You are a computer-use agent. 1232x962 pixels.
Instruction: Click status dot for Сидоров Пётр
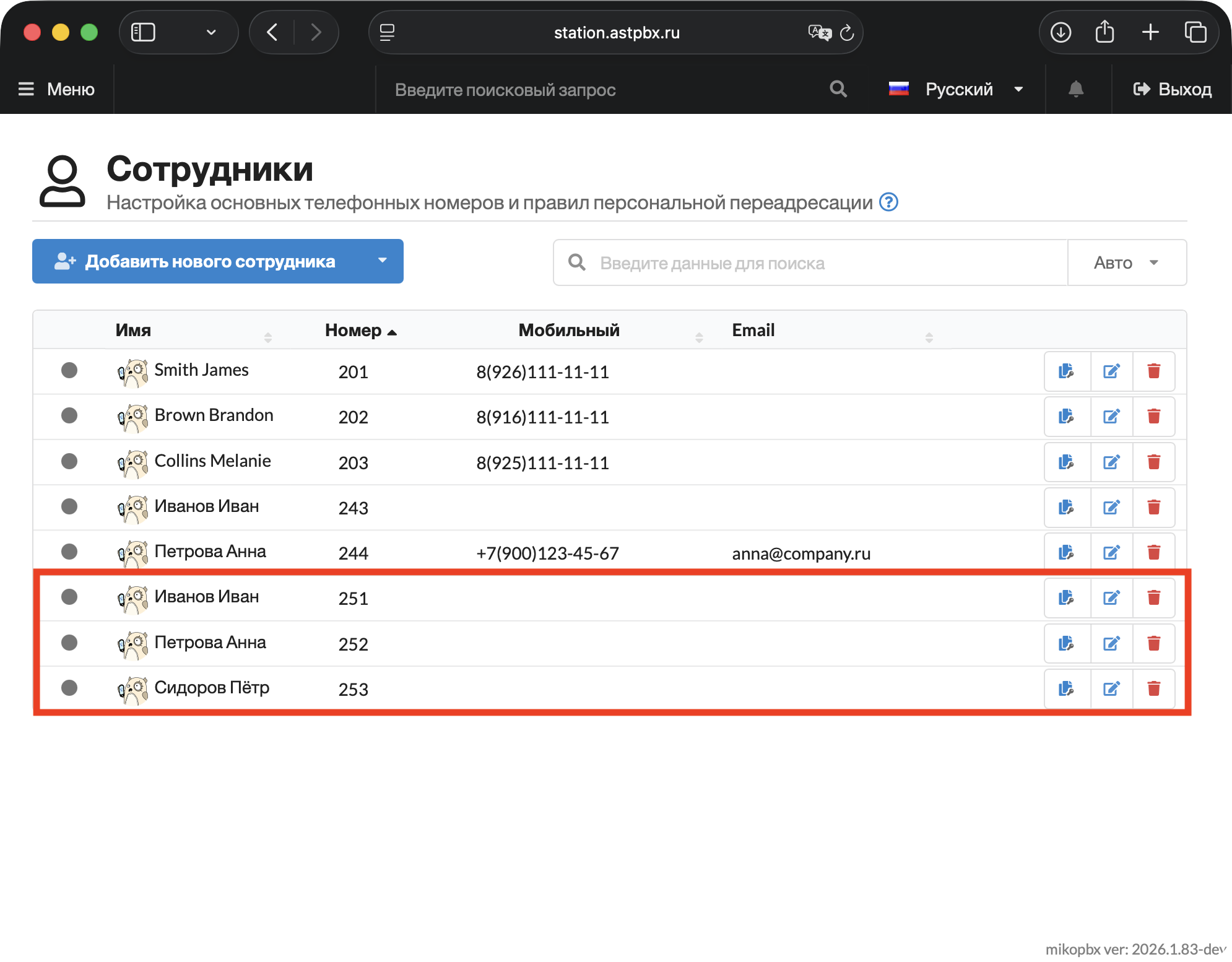(69, 688)
